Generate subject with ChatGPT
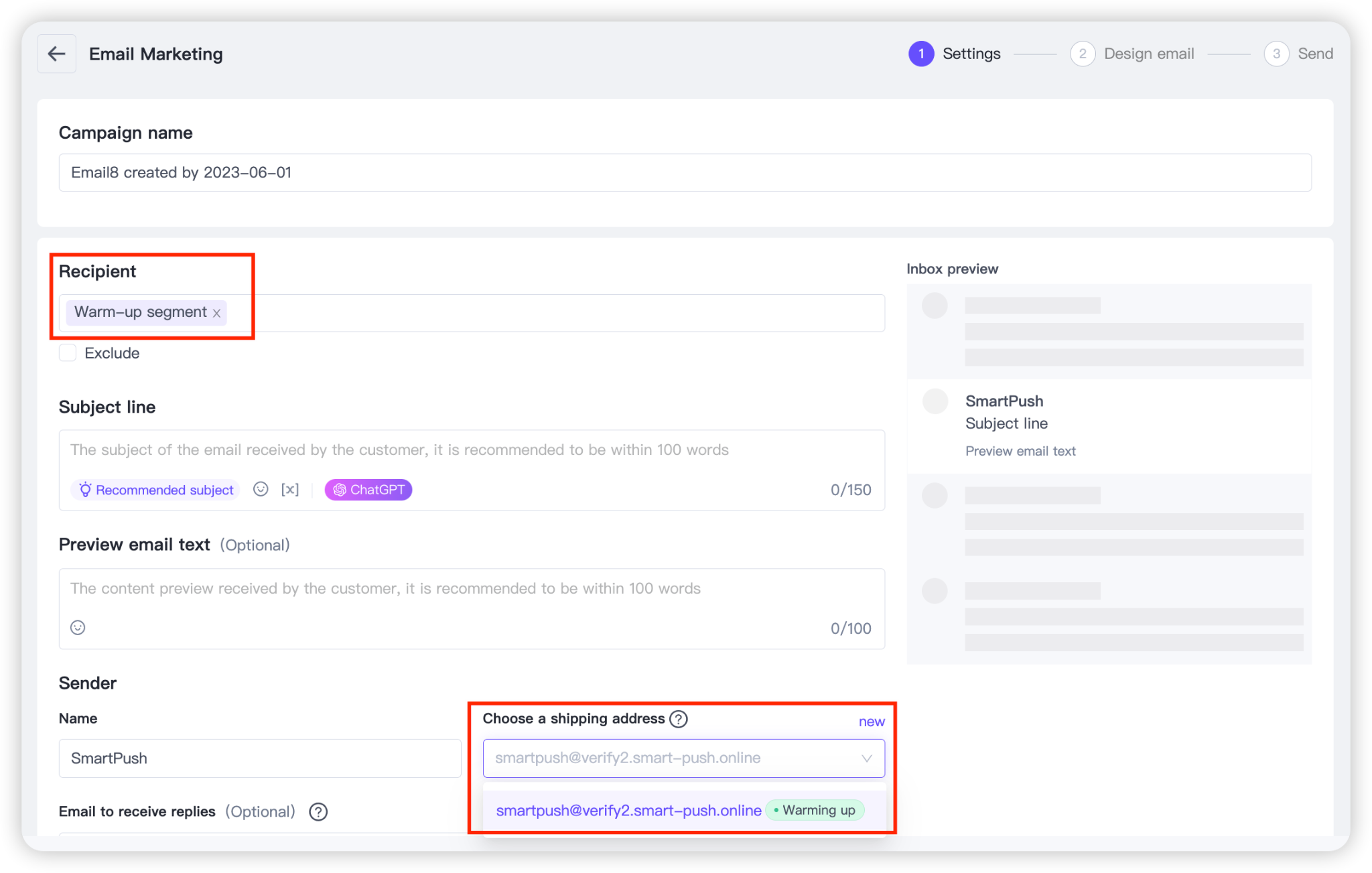Image resolution: width=1372 pixels, height=873 pixels. click(x=368, y=490)
